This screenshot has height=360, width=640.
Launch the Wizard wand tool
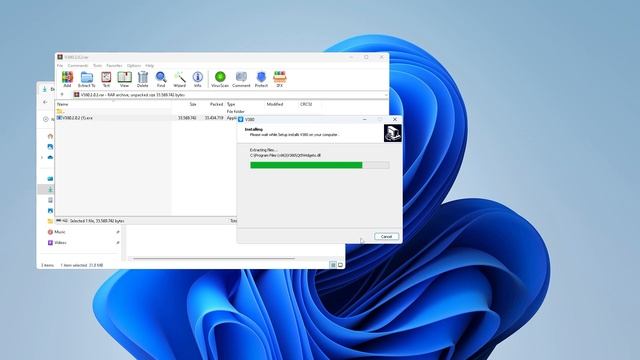pyautogui.click(x=180, y=79)
